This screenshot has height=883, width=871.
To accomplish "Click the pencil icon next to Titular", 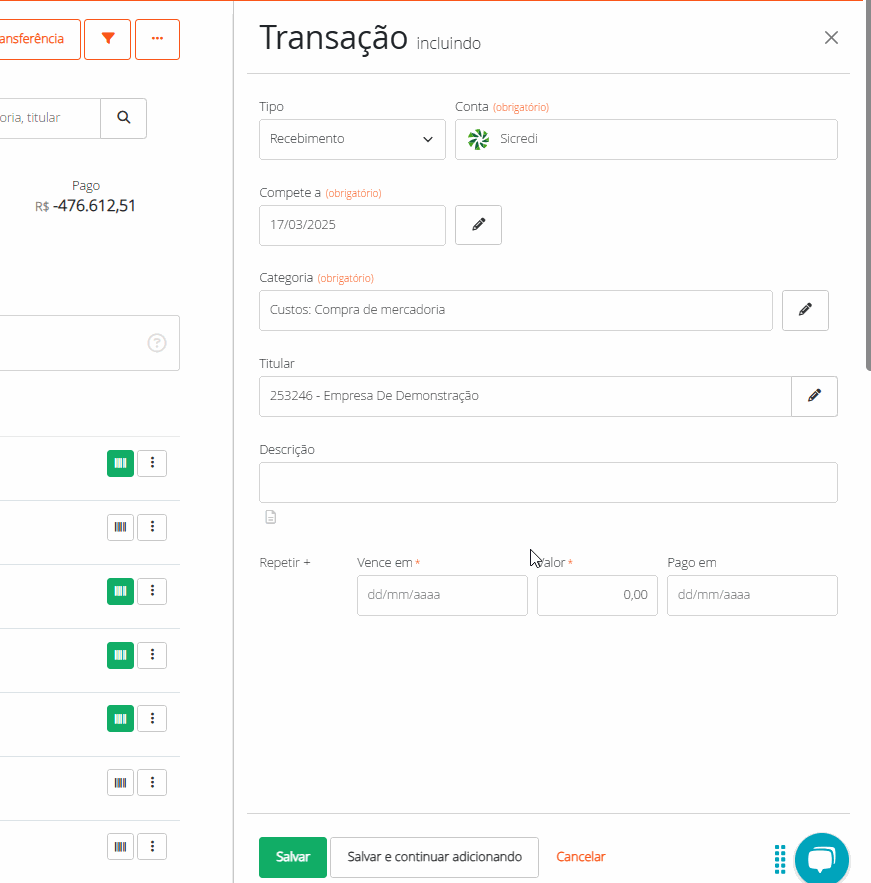I will (x=814, y=396).
